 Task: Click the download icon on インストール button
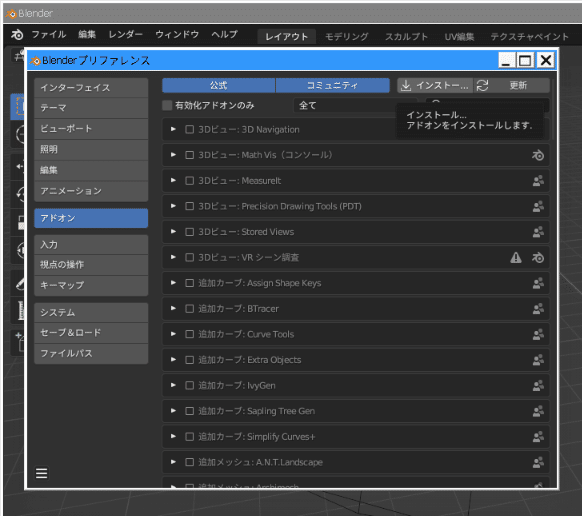click(x=406, y=85)
